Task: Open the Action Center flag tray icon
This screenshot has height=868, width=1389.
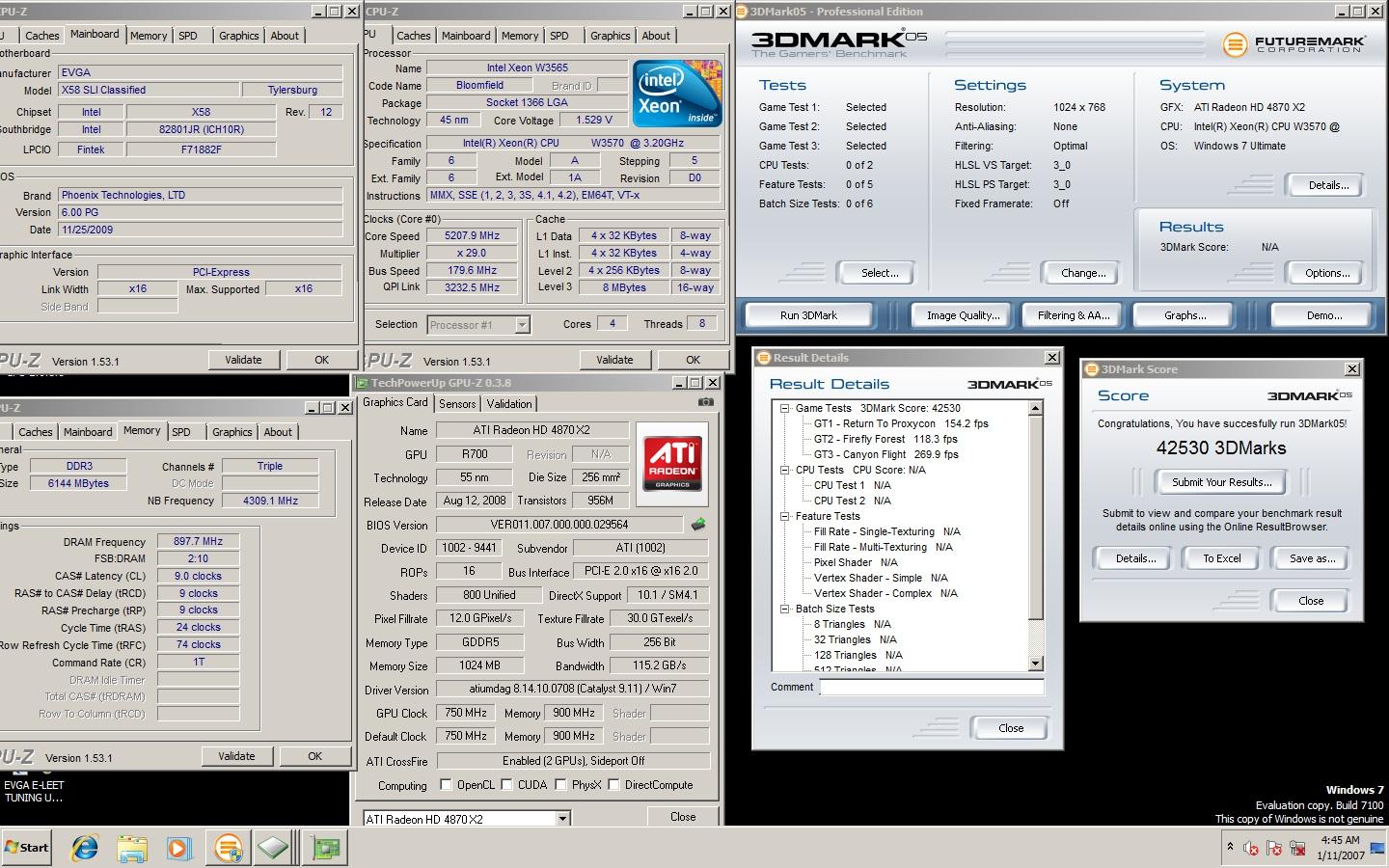Action: point(1274,849)
